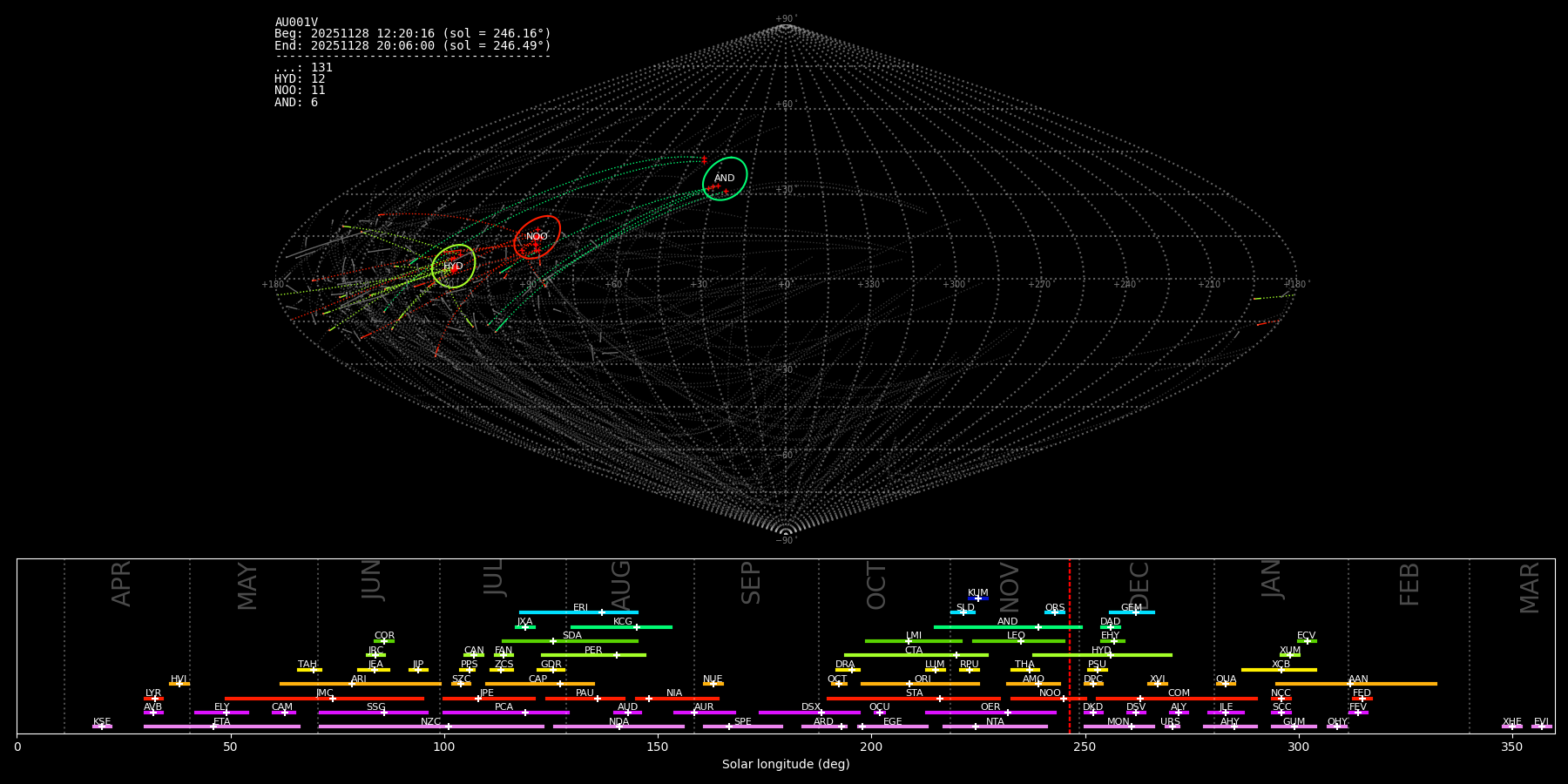Viewport: 1568px width, 784px height.
Task: Click the 'Solar longitude (deg)' axis label
Action: 785,765
